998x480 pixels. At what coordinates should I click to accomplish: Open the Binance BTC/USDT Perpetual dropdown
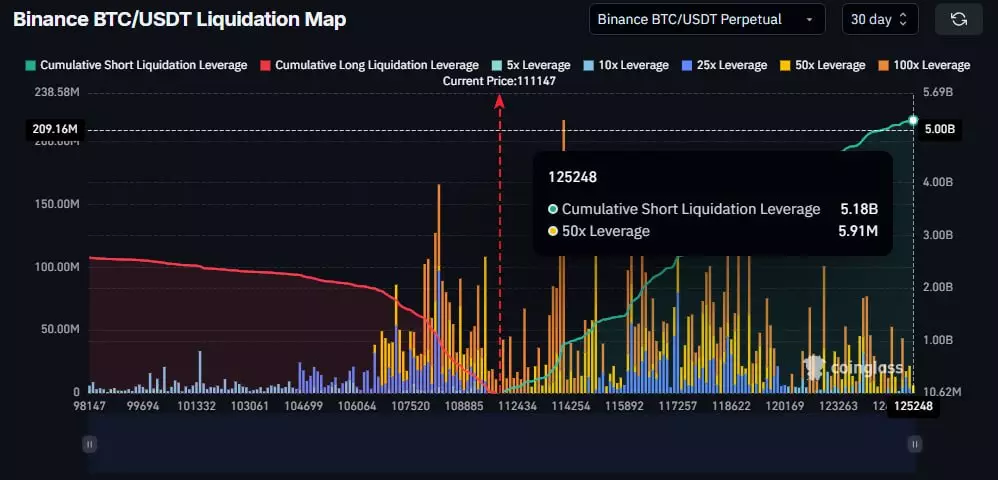pyautogui.click(x=706, y=19)
